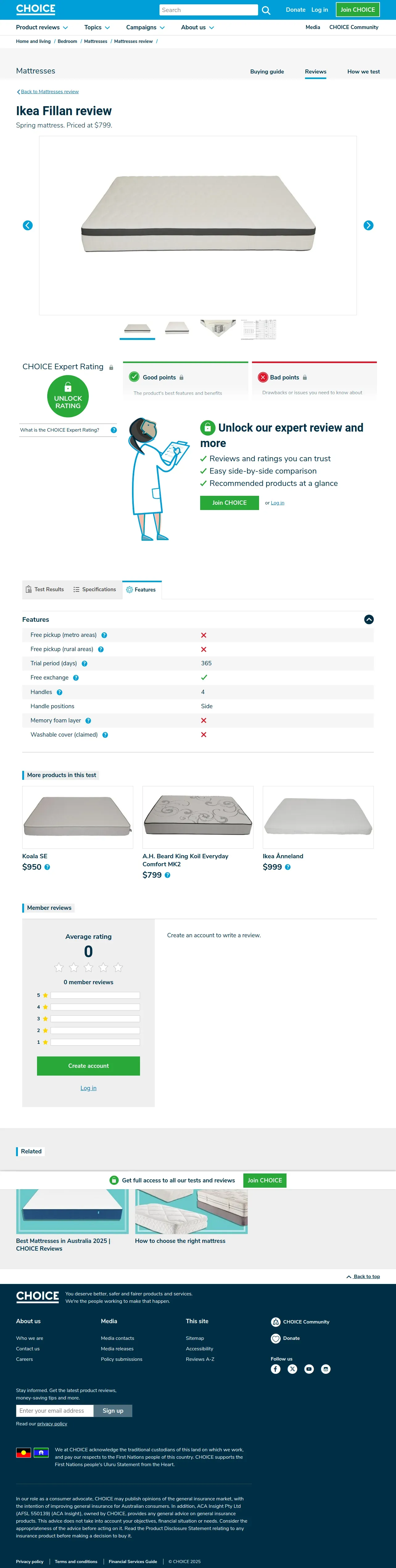
Task: Open Koala SE product card image
Action: 77,817
